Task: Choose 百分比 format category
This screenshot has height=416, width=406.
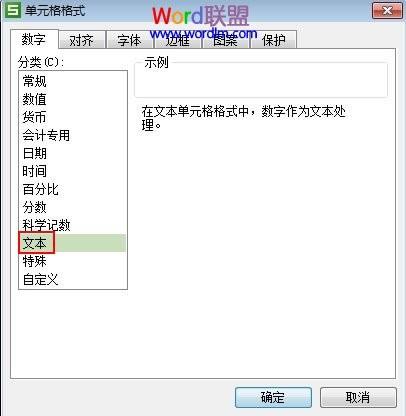Action: click(x=73, y=189)
